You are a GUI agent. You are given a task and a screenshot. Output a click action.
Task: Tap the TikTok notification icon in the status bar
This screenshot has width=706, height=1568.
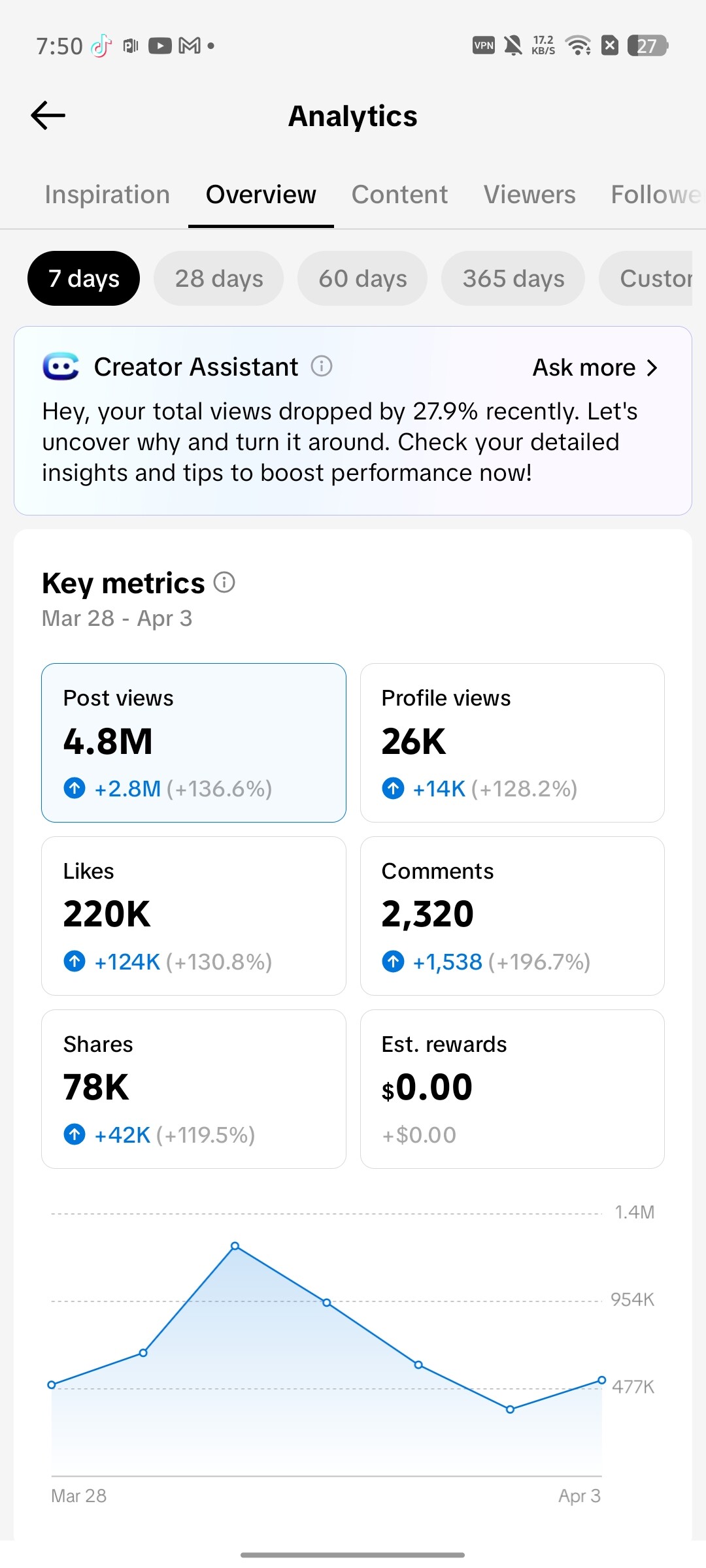(x=101, y=46)
